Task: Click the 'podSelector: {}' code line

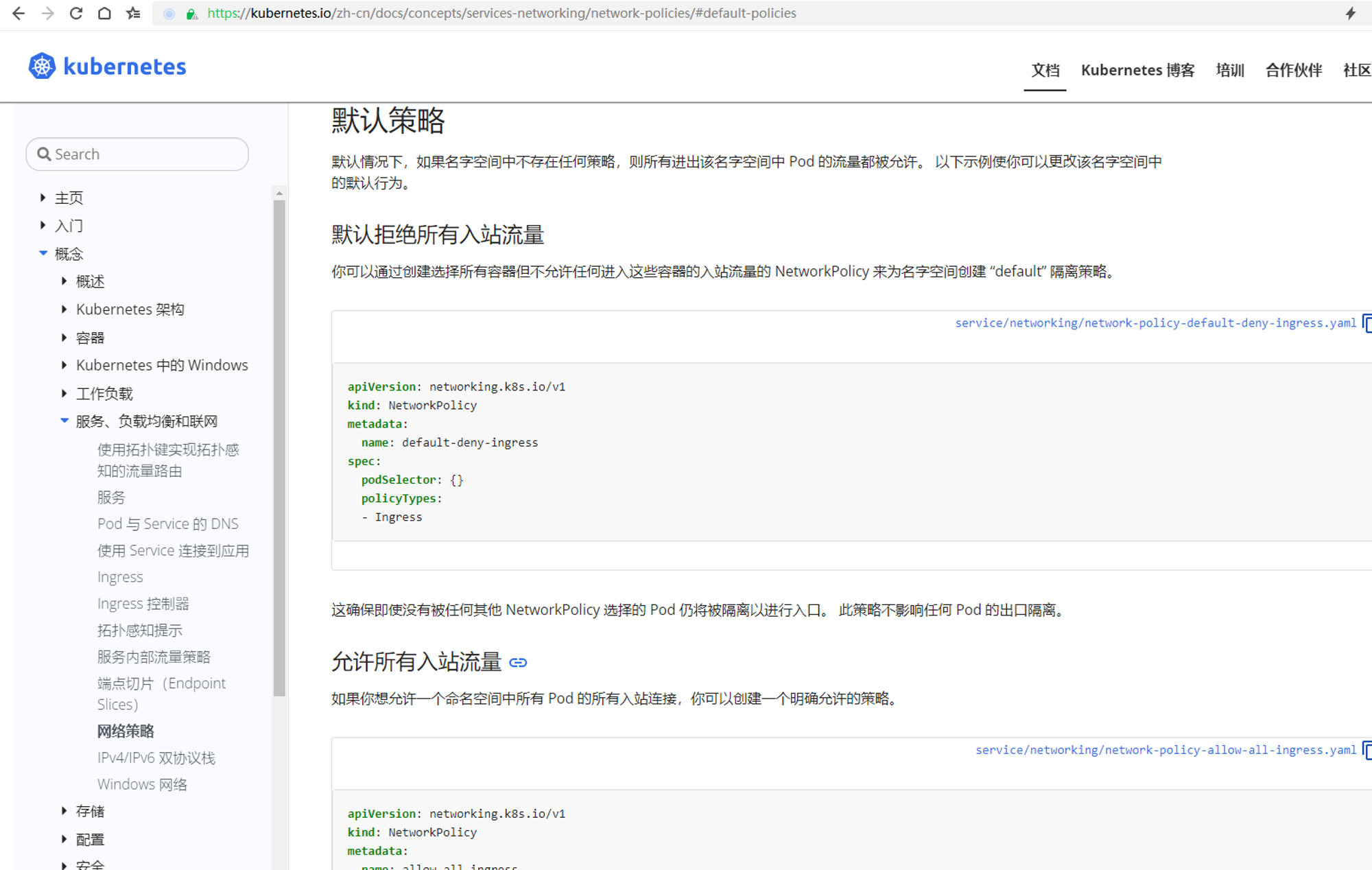Action: pos(412,480)
